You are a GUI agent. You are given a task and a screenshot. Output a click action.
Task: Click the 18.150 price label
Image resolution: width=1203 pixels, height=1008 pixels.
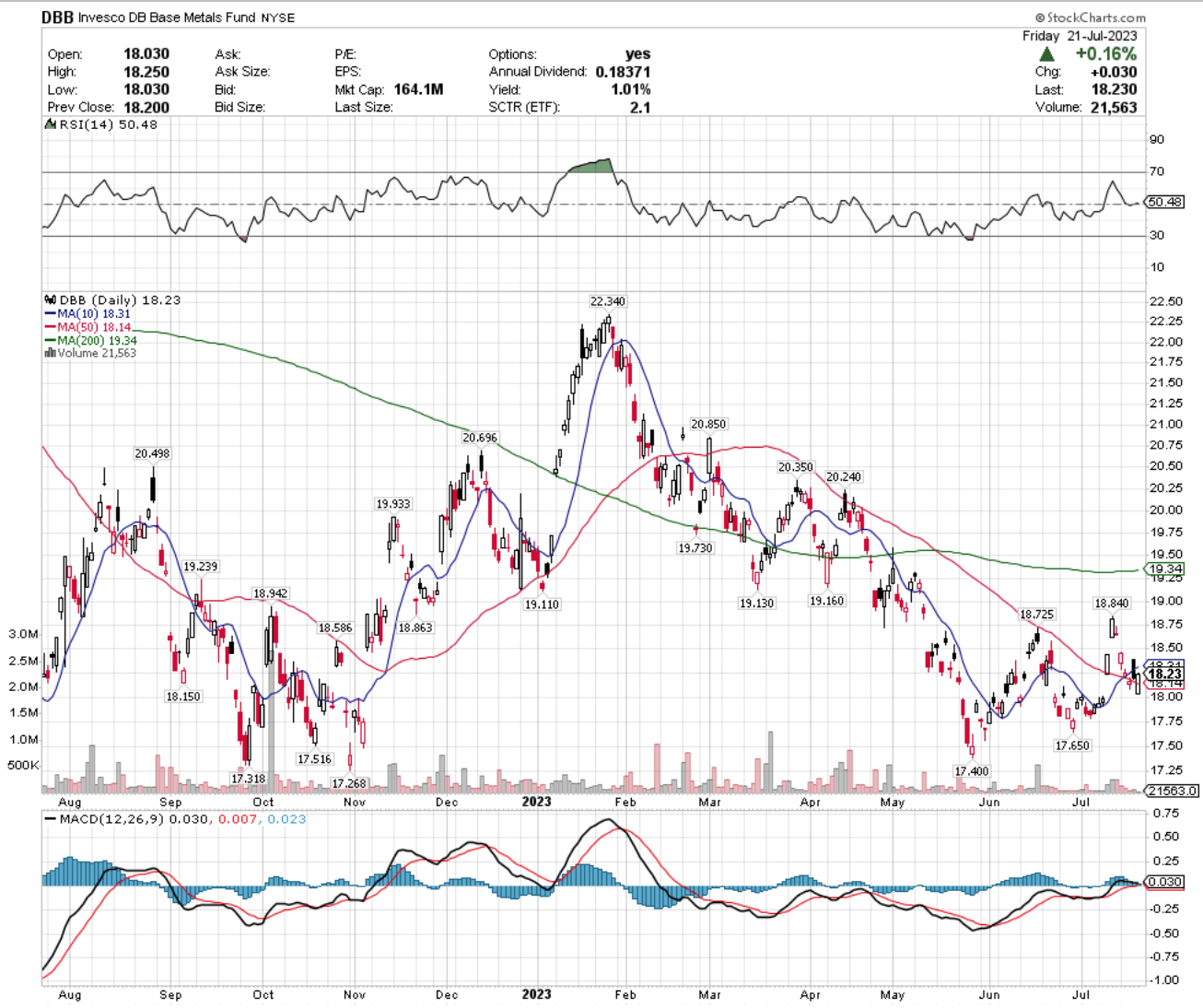tap(182, 697)
